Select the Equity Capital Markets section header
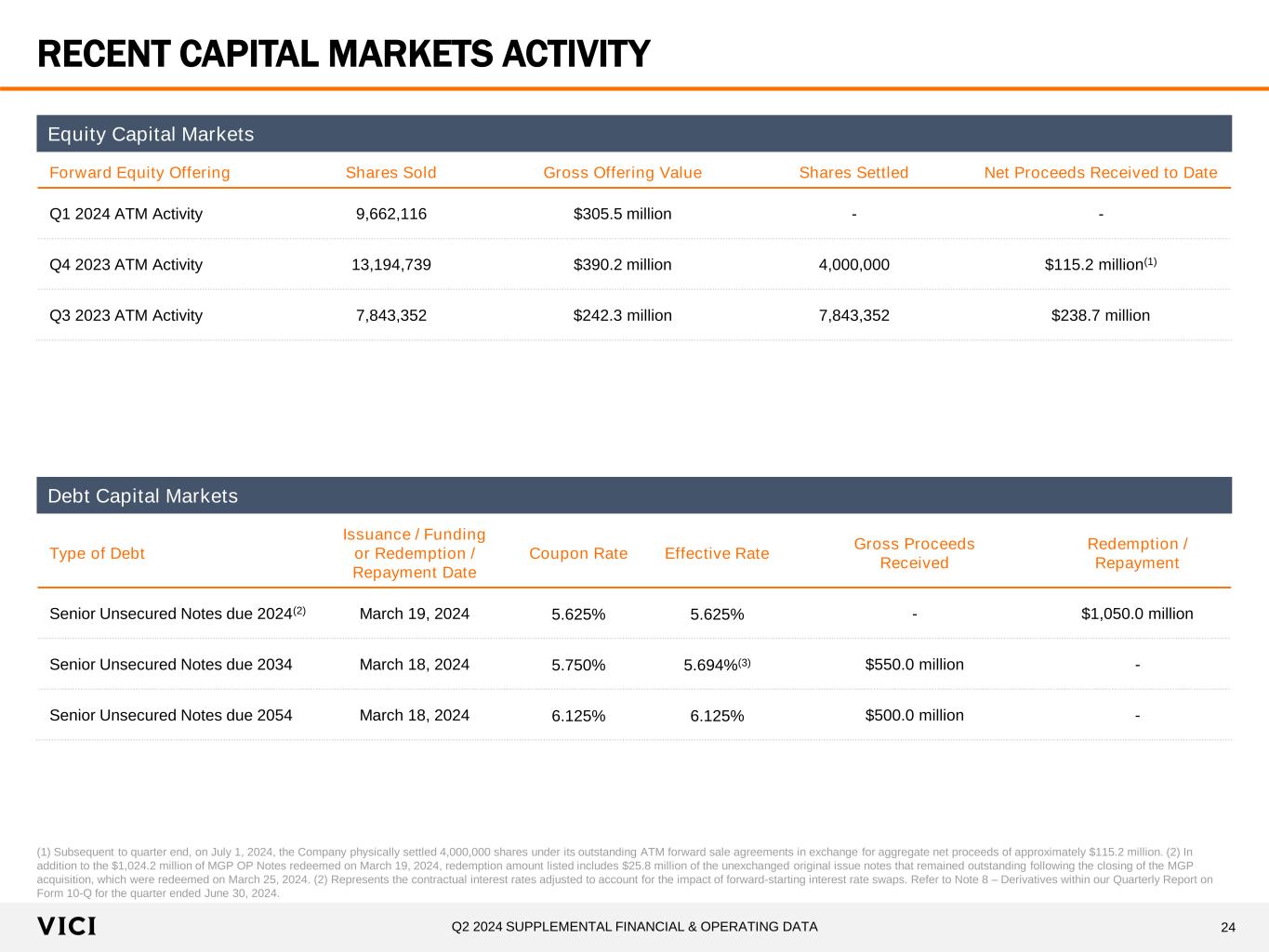The image size is (1269, 952). point(151,135)
